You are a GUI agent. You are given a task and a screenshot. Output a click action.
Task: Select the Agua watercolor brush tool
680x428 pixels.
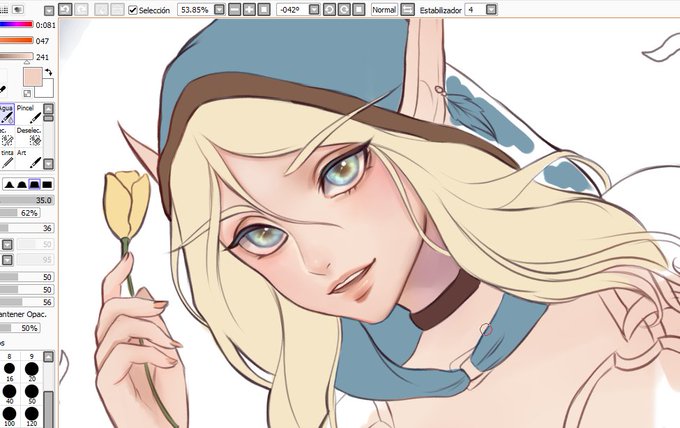(7, 114)
